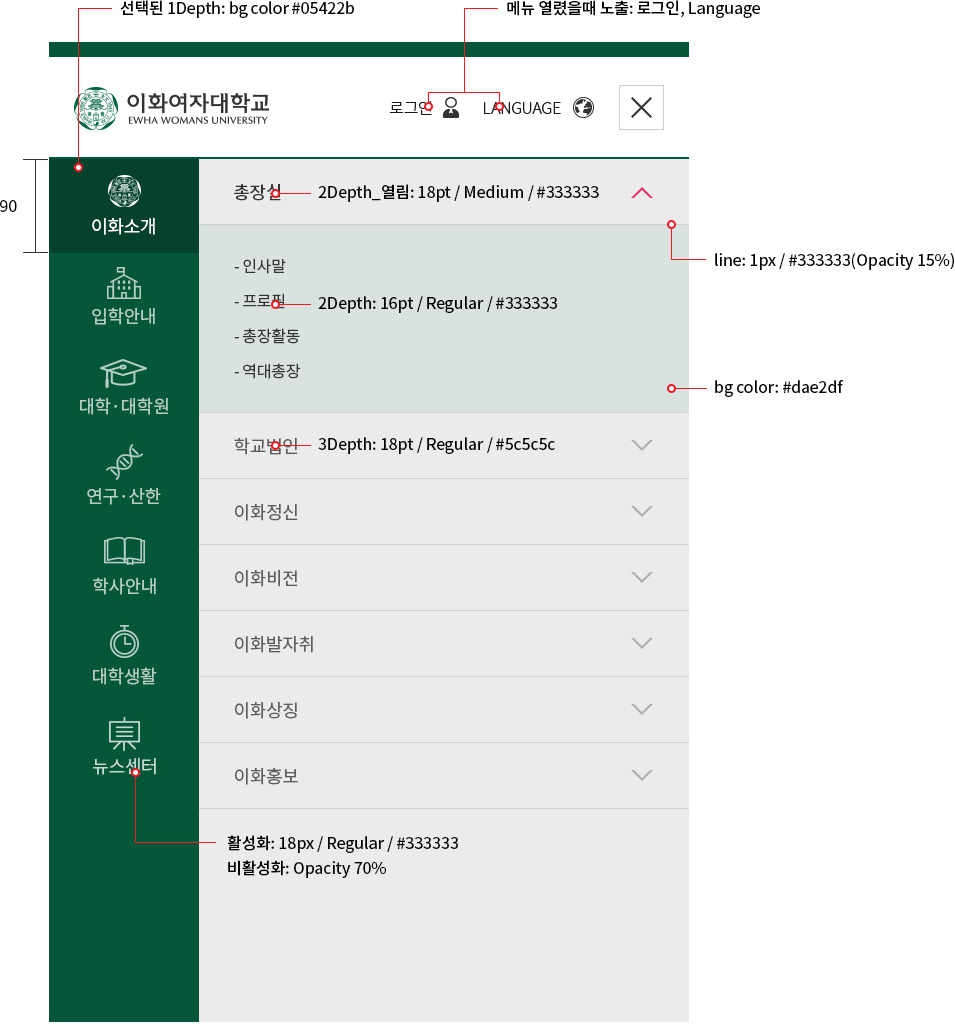The image size is (955, 1024).
Task: Click the 이화홍보 section title
Action: point(266,776)
